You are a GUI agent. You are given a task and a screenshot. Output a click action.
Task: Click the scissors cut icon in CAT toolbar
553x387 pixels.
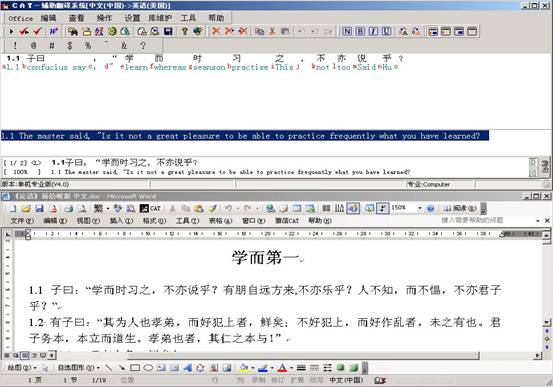[272, 31]
